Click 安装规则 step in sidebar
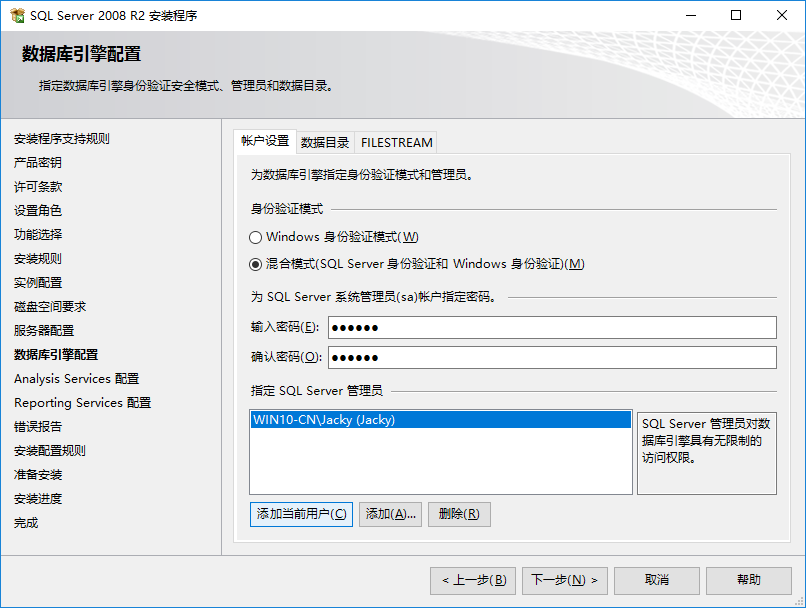The image size is (806, 608). pos(38,259)
